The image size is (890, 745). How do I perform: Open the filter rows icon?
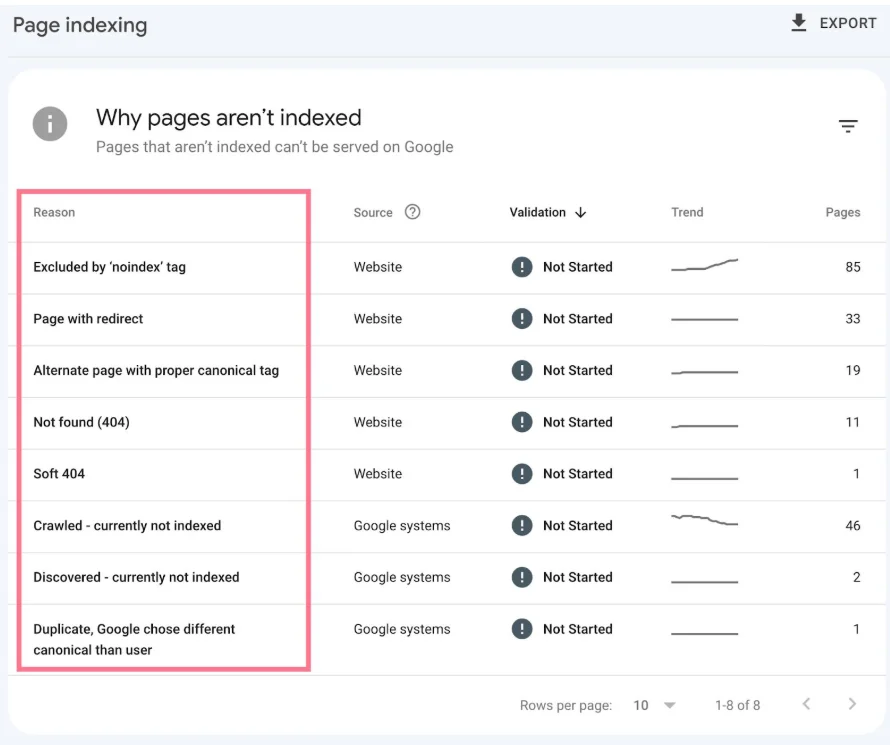point(848,126)
